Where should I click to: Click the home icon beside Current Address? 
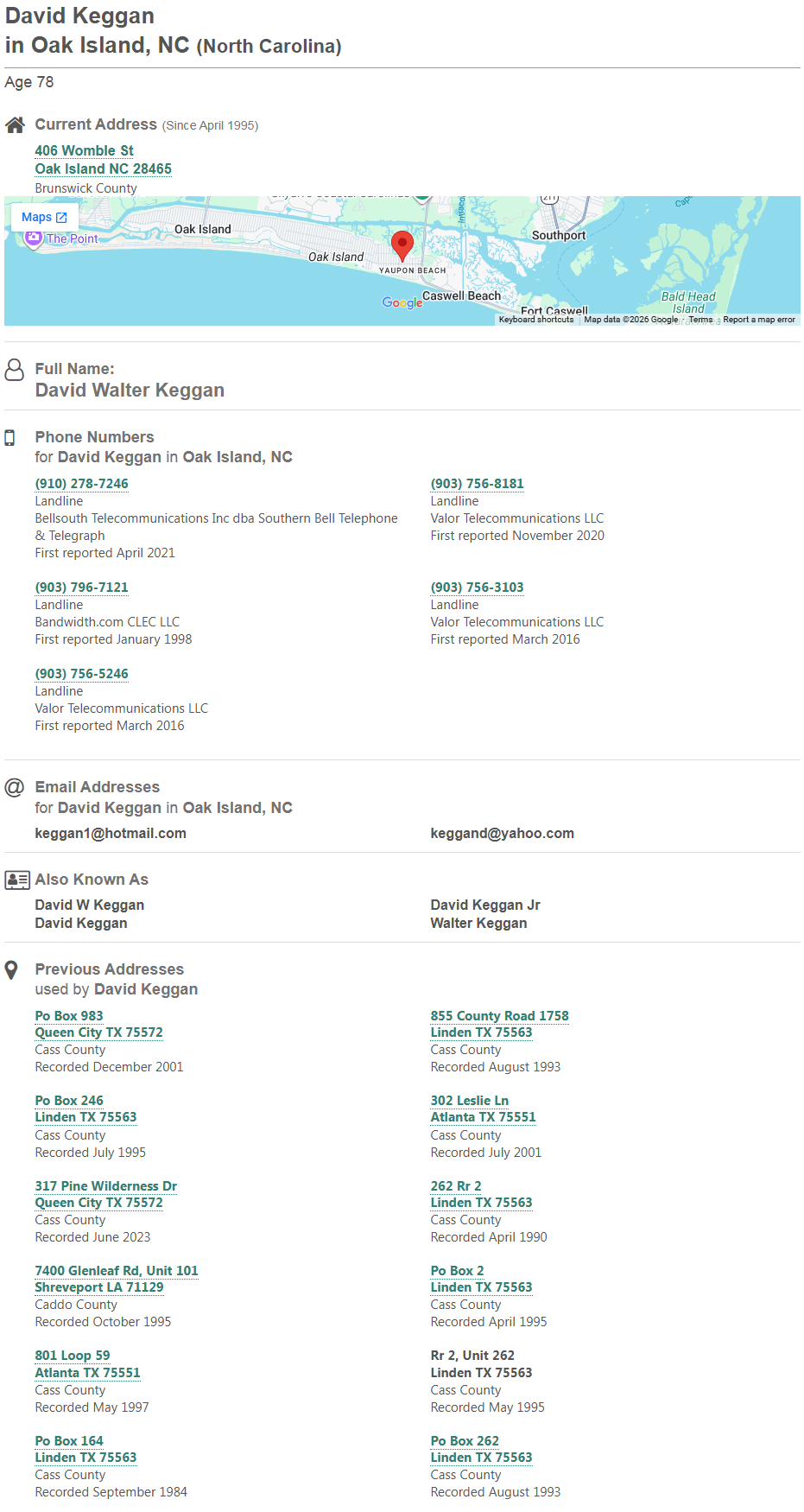click(x=15, y=125)
